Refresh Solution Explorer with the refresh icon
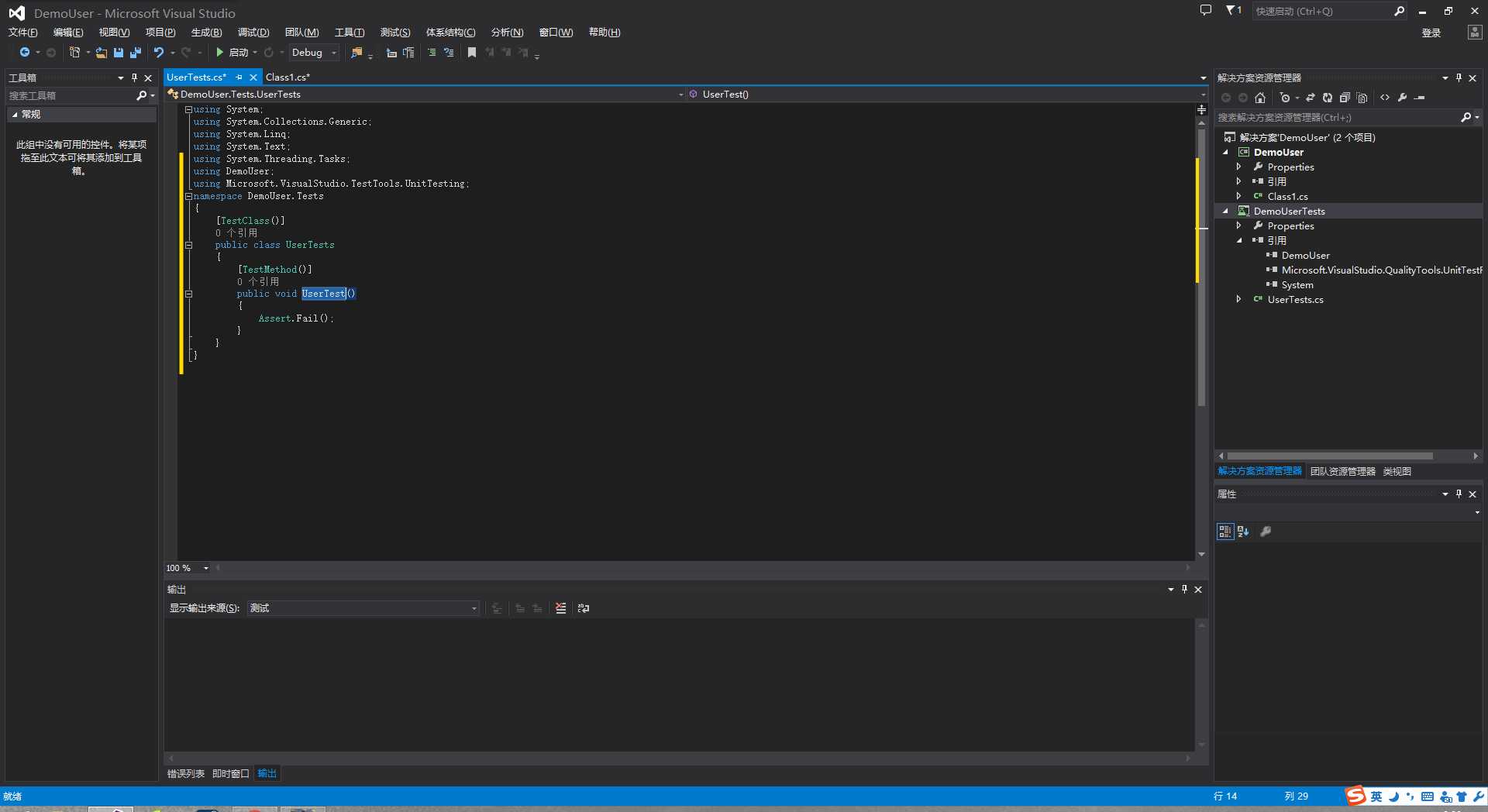 tap(1328, 98)
